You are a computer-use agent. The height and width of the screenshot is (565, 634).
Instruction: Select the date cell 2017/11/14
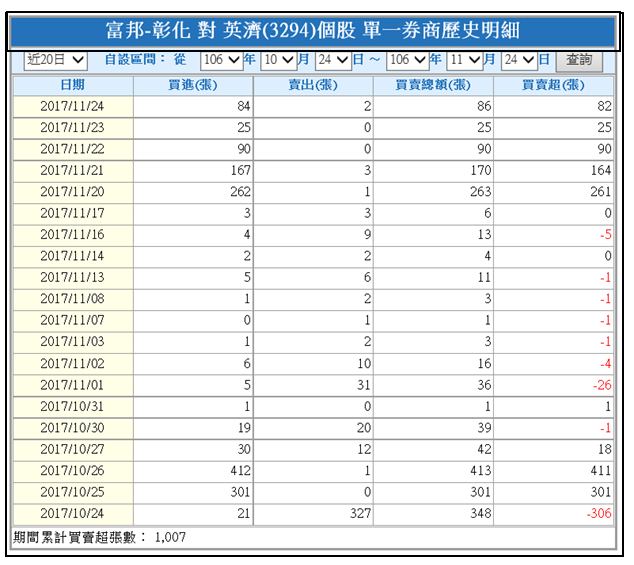point(73,256)
